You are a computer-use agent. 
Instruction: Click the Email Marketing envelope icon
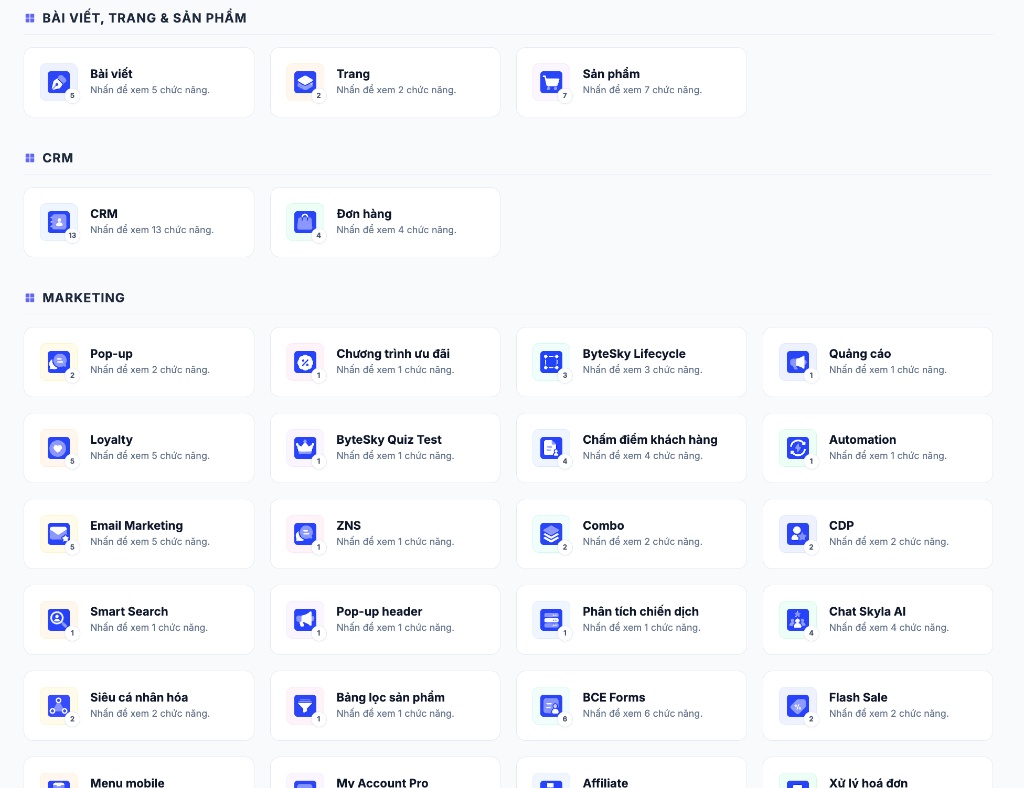[59, 534]
